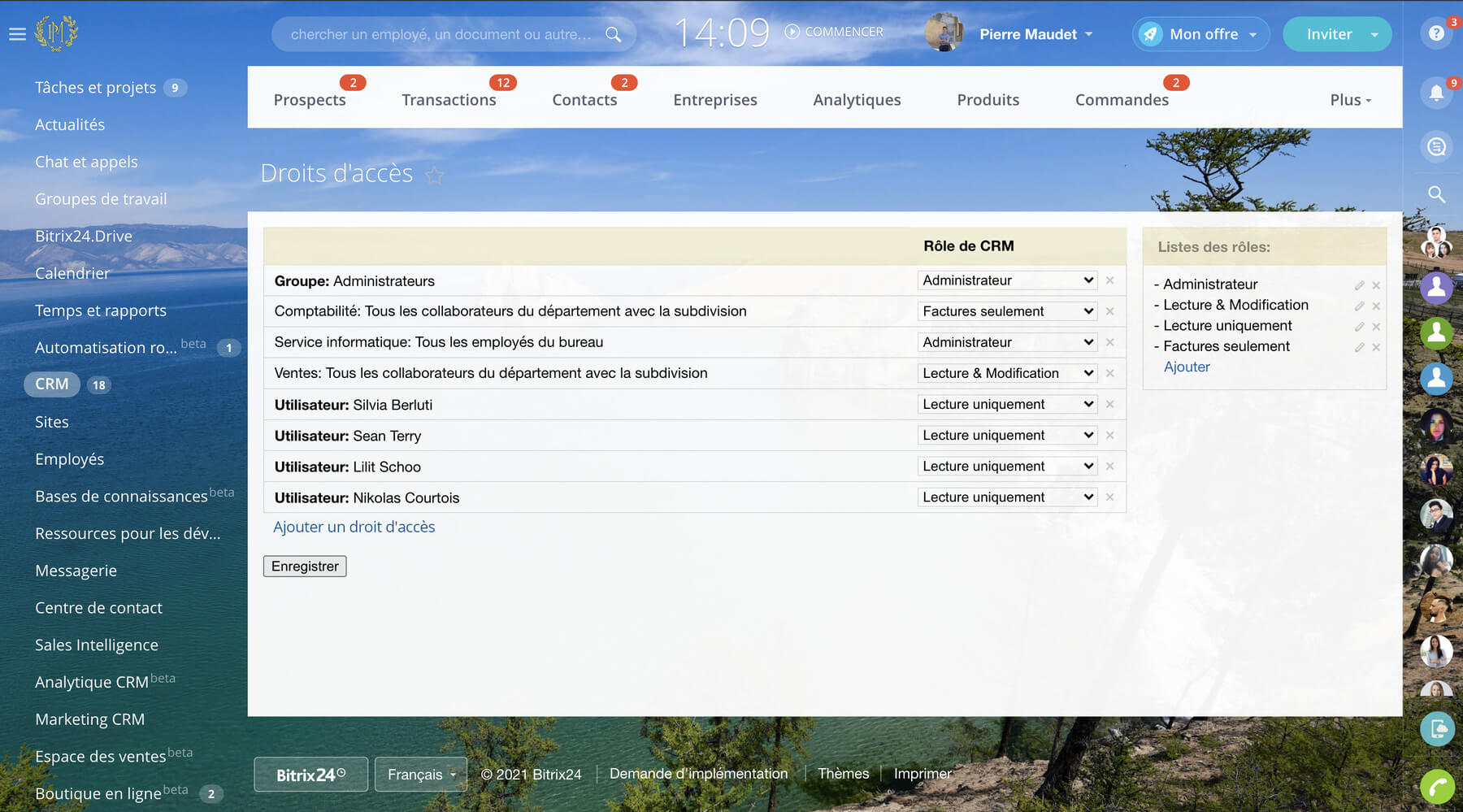Click the search magnifier in search box
1463x812 pixels.
click(x=614, y=34)
